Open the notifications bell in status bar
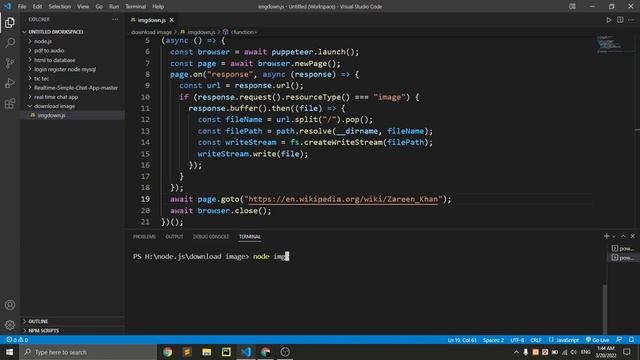The height and width of the screenshot is (360, 640). 631,340
